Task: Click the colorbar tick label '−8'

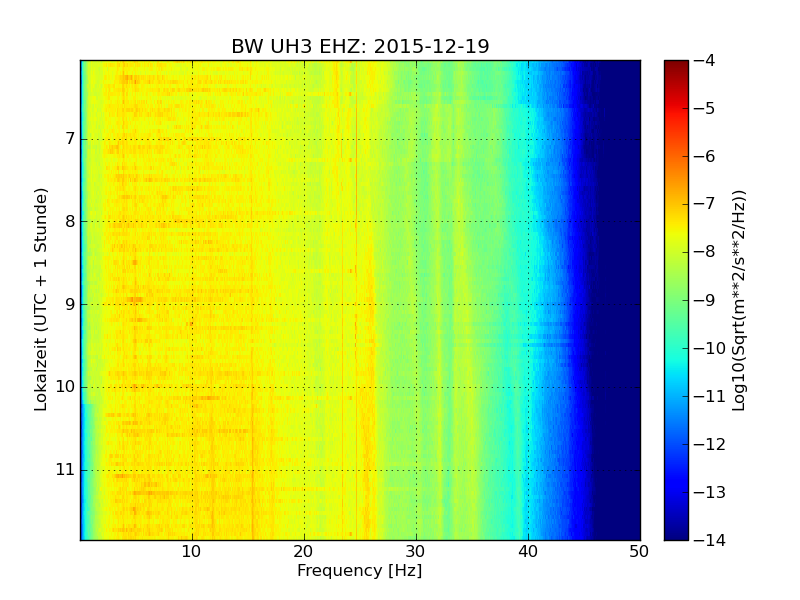Action: [x=705, y=252]
